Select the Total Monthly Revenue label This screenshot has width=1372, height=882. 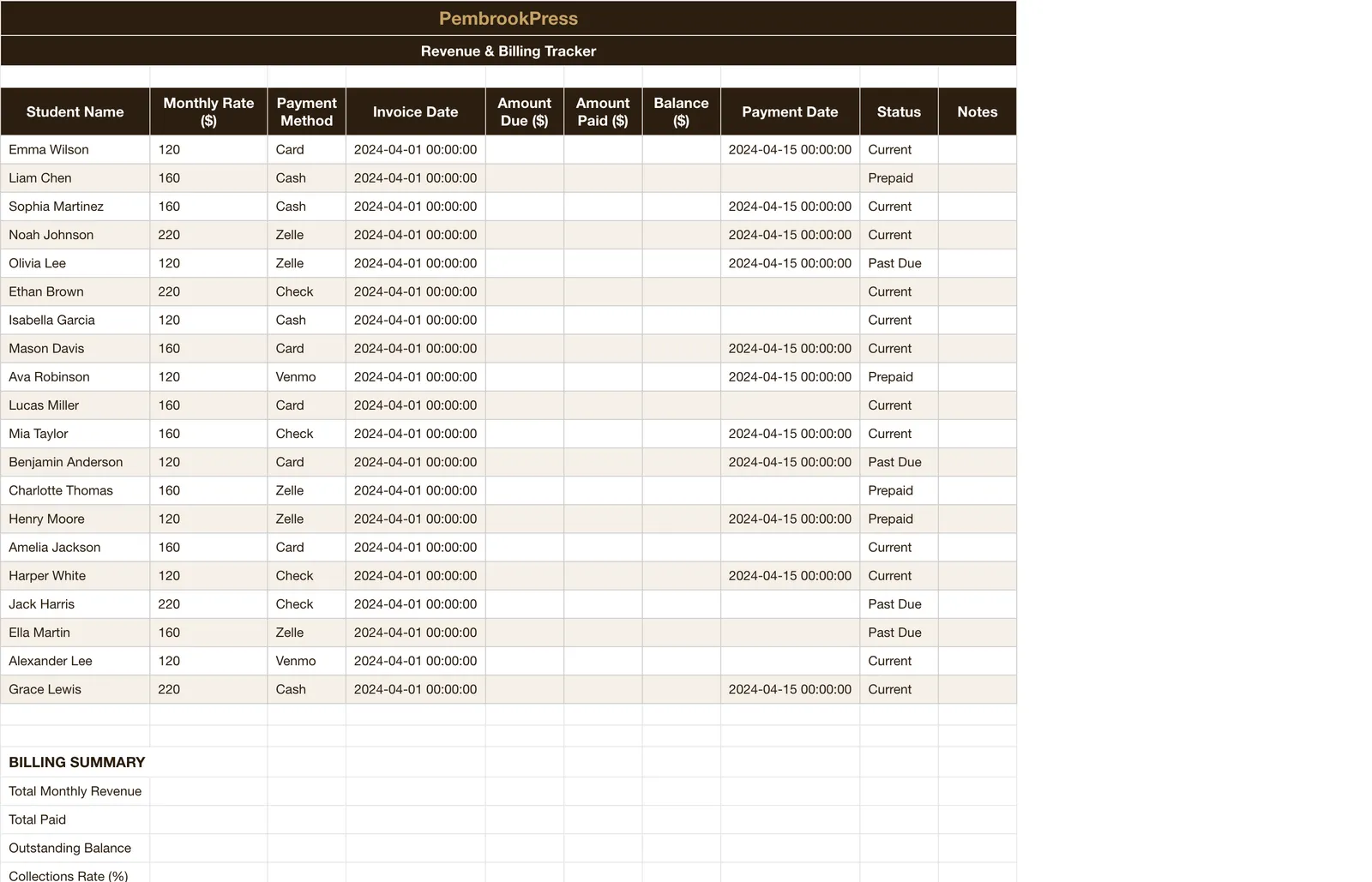pyautogui.click(x=75, y=791)
